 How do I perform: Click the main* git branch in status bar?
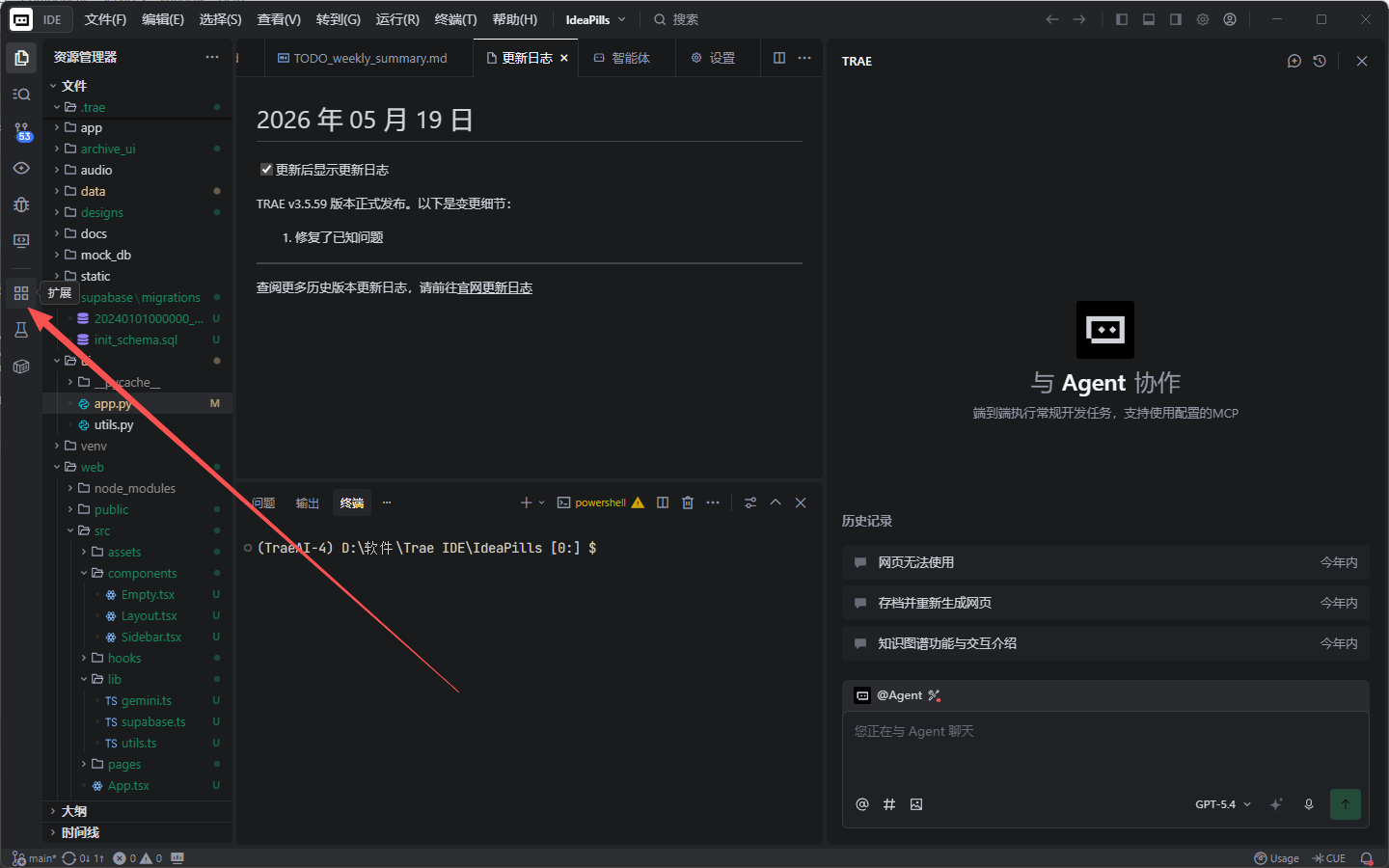[x=35, y=858]
